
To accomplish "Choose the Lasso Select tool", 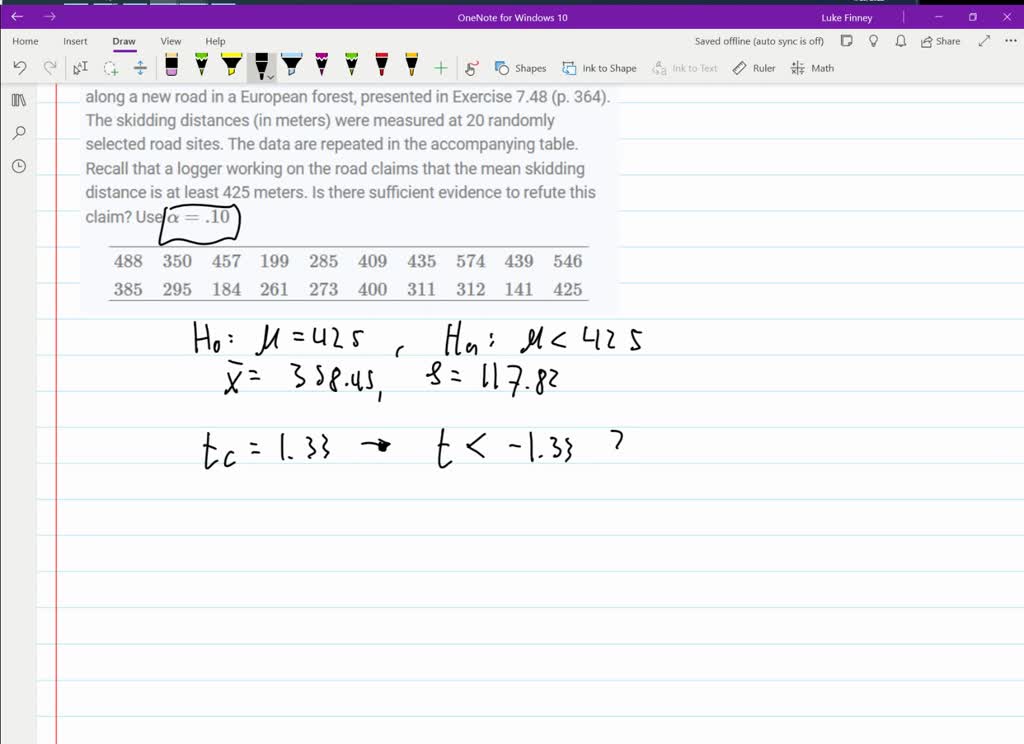I will (x=111, y=68).
